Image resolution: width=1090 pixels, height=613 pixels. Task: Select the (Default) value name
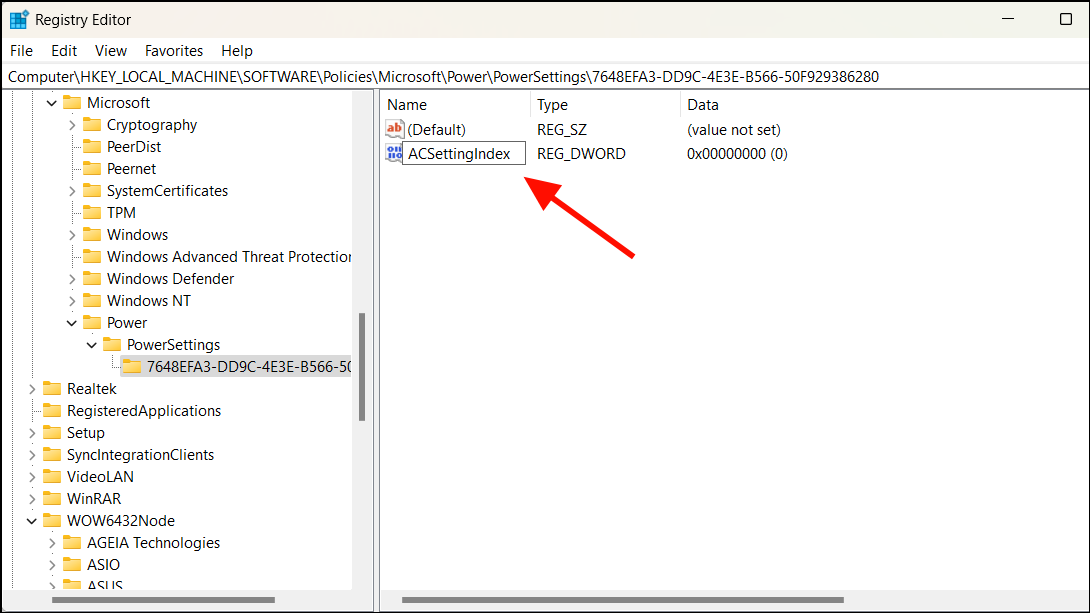(437, 130)
